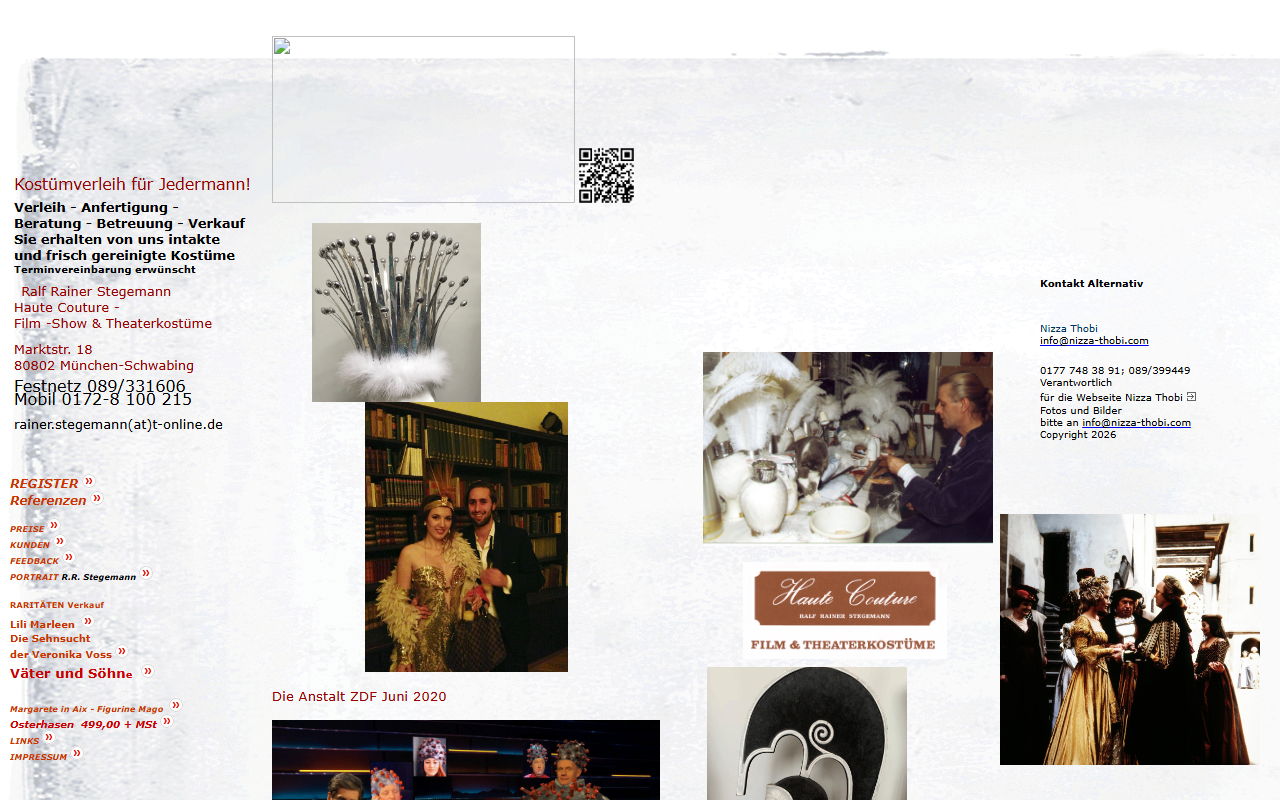The width and height of the screenshot is (1280, 800).
Task: Click the arrow icon beside PREISE
Action: pos(54,526)
